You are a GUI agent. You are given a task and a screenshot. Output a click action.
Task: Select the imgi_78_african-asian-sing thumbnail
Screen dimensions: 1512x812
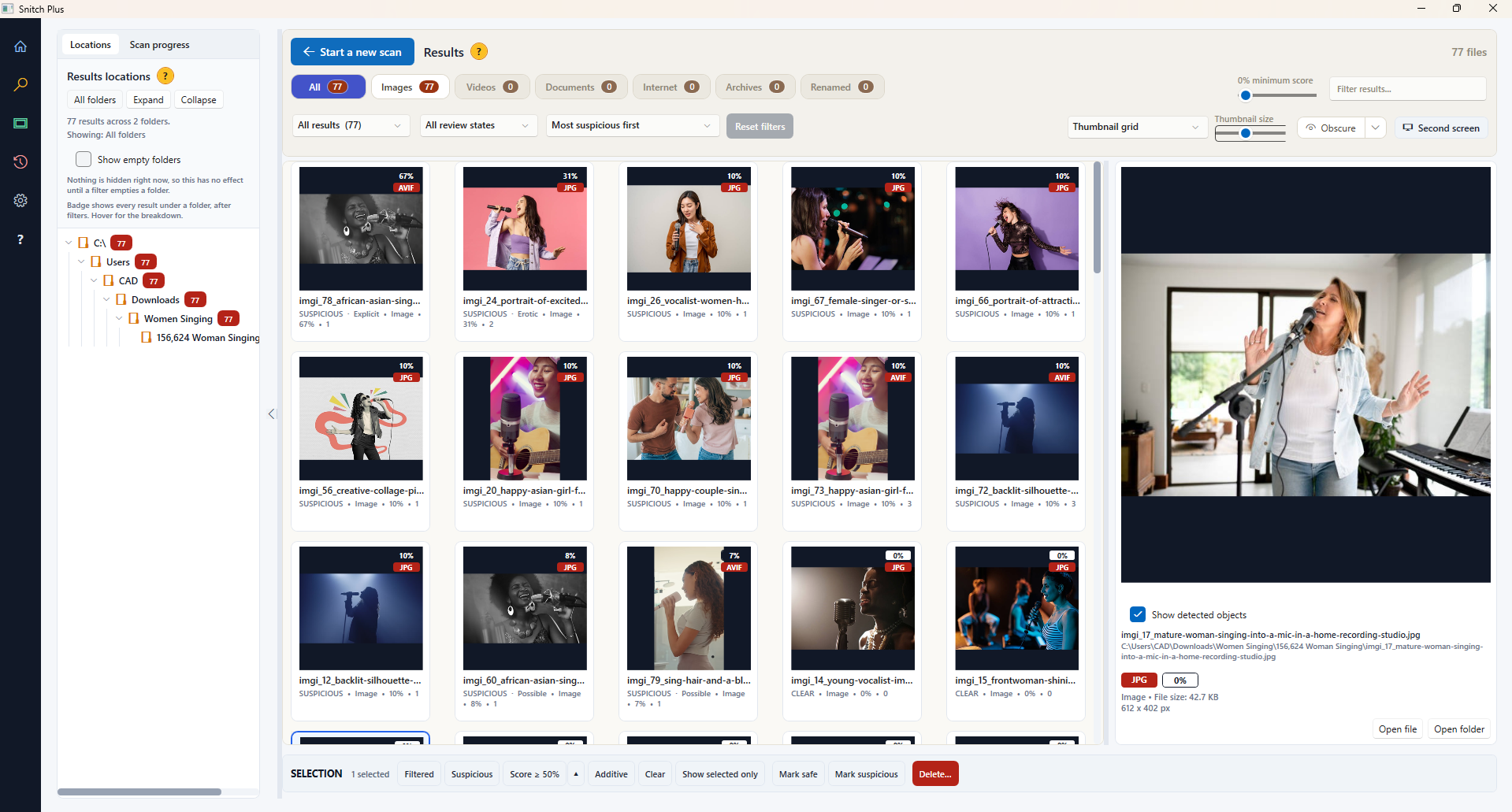[x=361, y=228]
